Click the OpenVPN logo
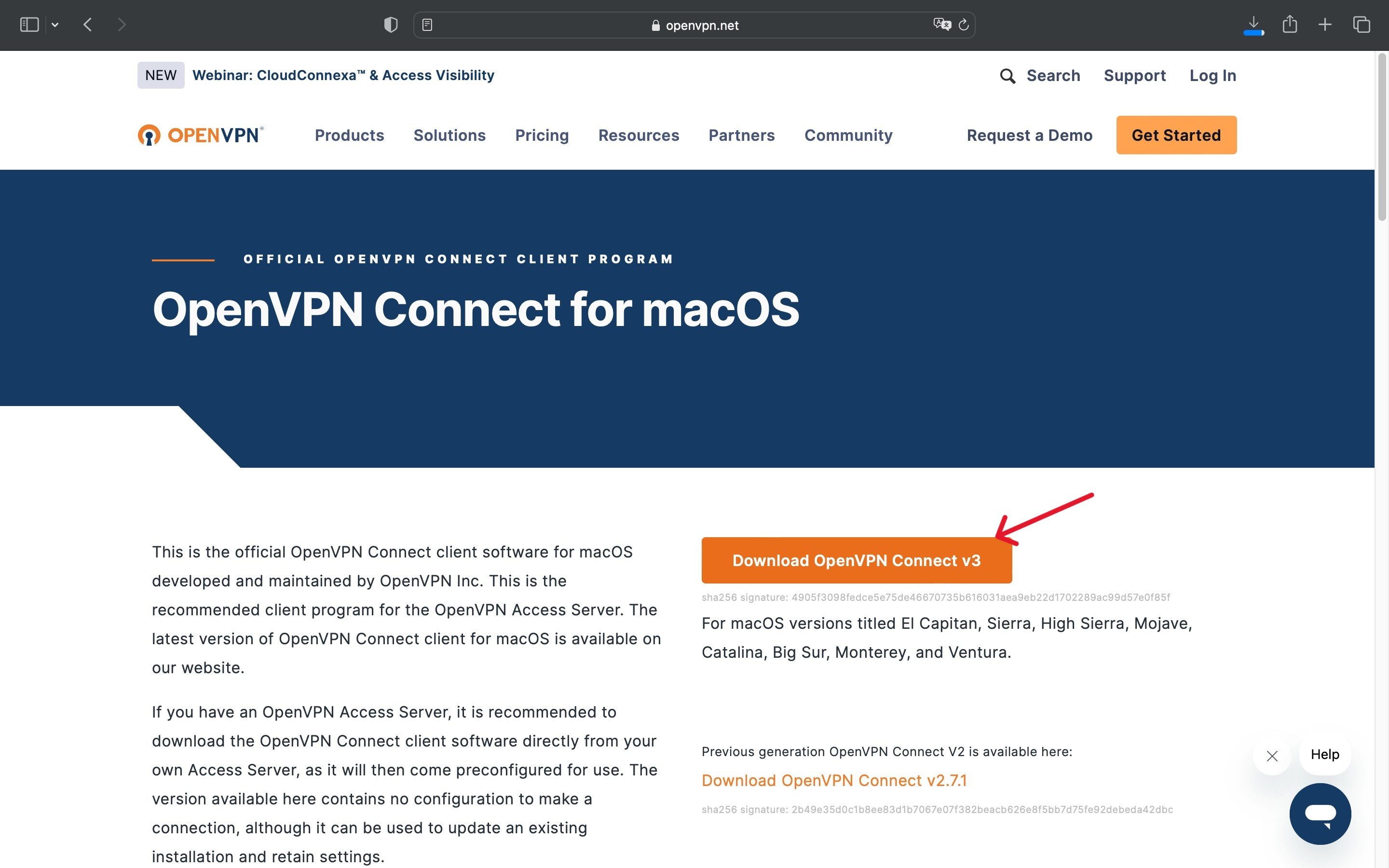The image size is (1389, 868). pyautogui.click(x=200, y=135)
